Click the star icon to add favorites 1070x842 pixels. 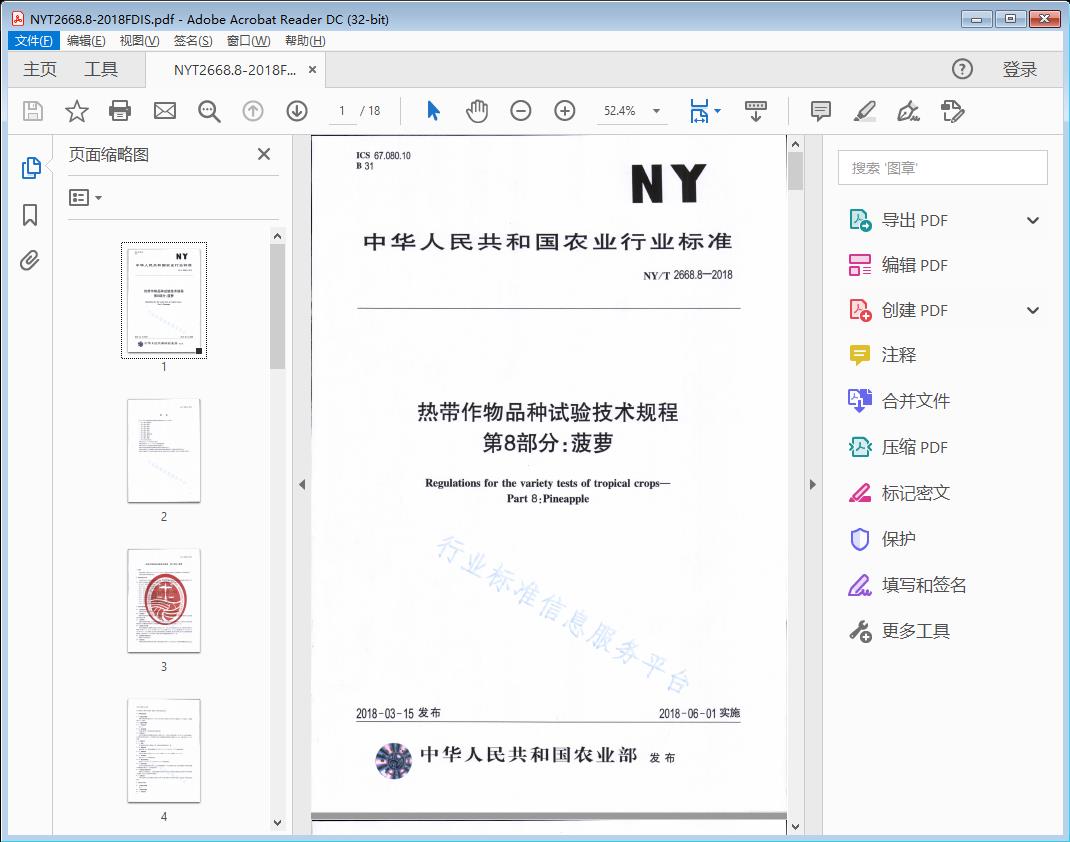coord(76,111)
